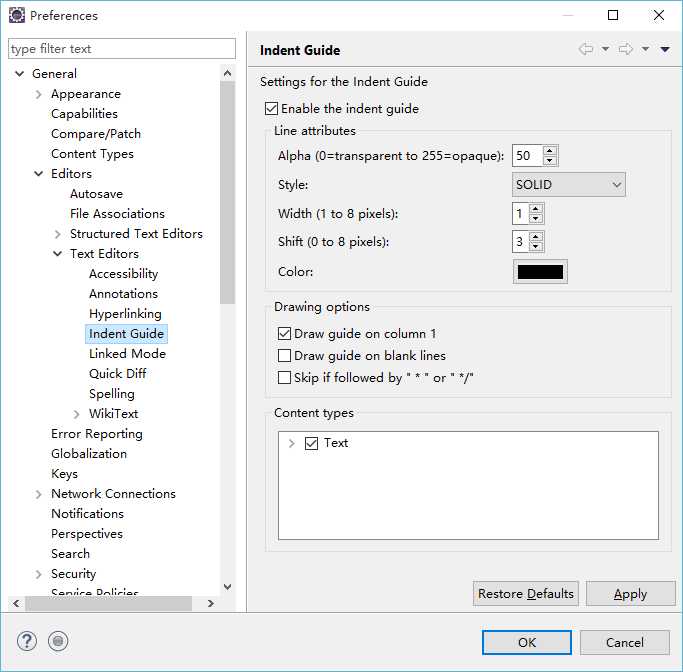683x672 pixels.
Task: Expand the Structured Text Editors node
Action: 57,234
